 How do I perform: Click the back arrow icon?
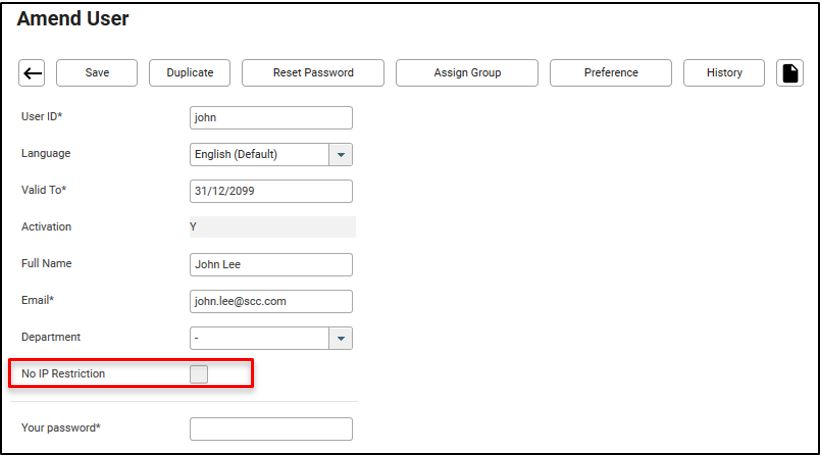[x=33, y=73]
